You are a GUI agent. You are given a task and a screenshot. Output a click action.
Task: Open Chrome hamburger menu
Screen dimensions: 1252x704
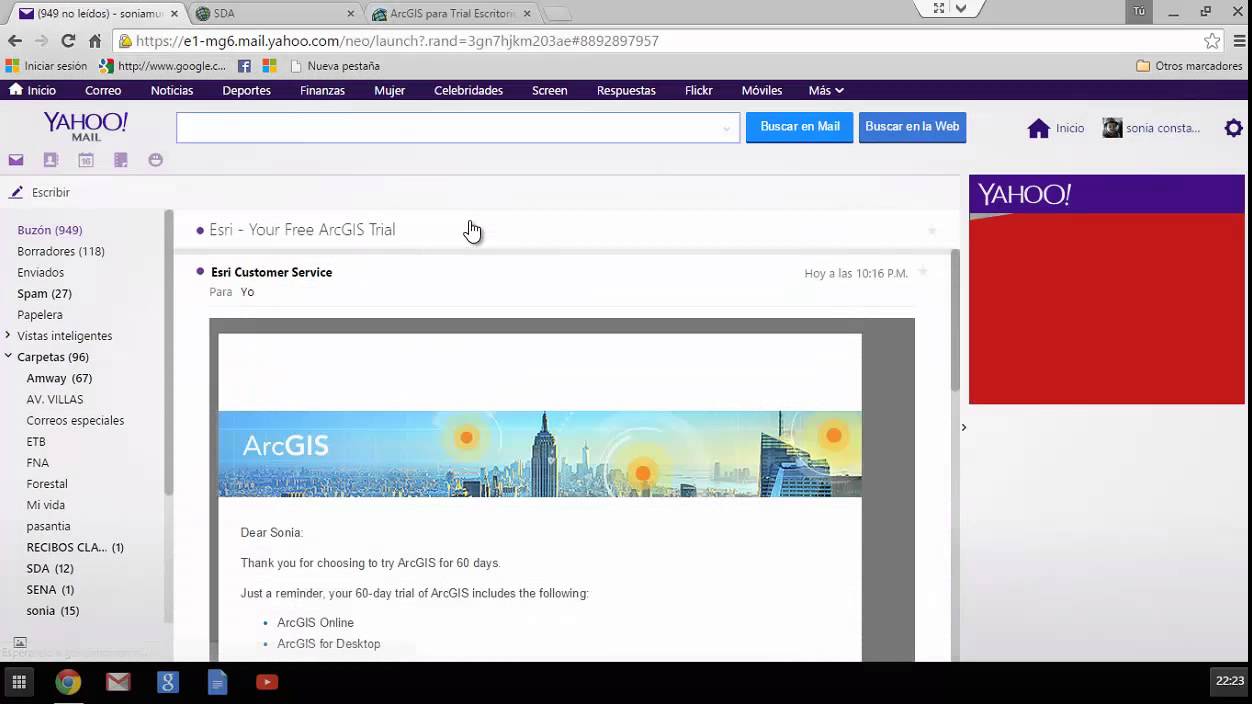pyautogui.click(x=1237, y=41)
